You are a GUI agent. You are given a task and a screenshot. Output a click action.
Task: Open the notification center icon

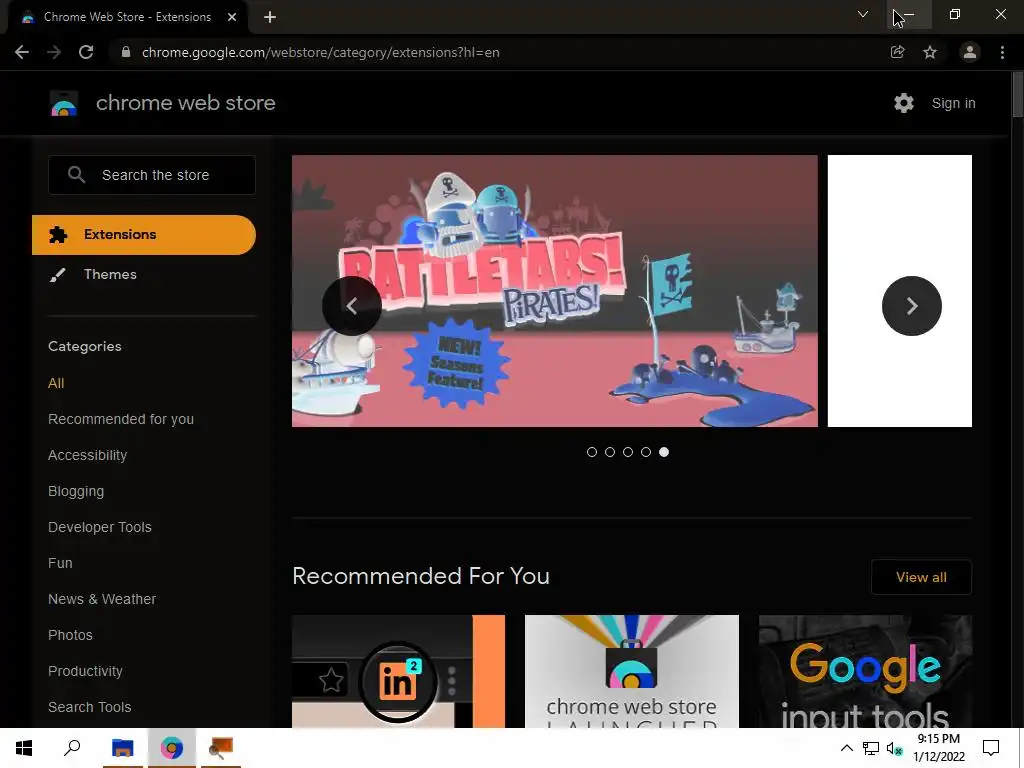tap(991, 748)
